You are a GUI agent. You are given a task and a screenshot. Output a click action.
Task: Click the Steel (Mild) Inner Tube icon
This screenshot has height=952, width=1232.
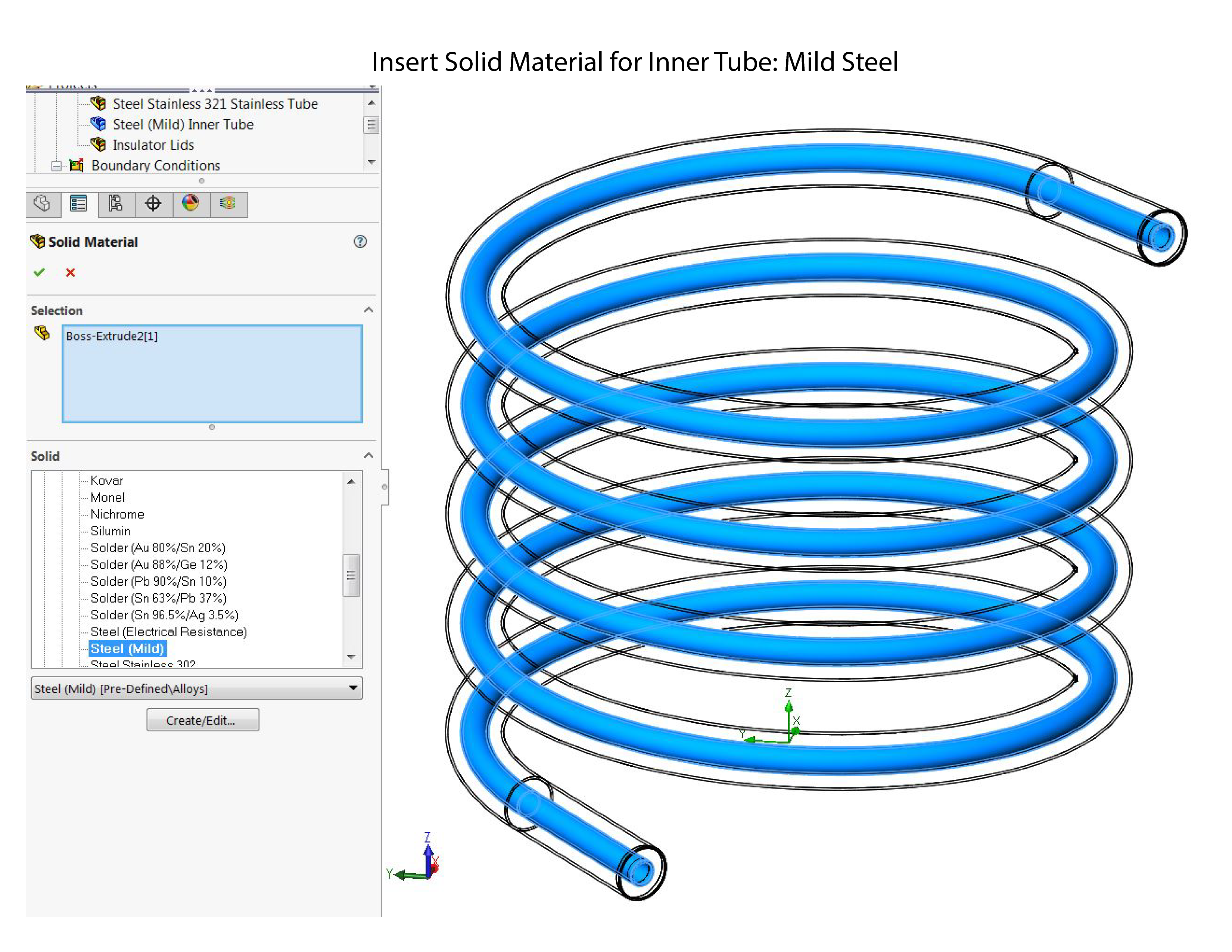[x=98, y=124]
